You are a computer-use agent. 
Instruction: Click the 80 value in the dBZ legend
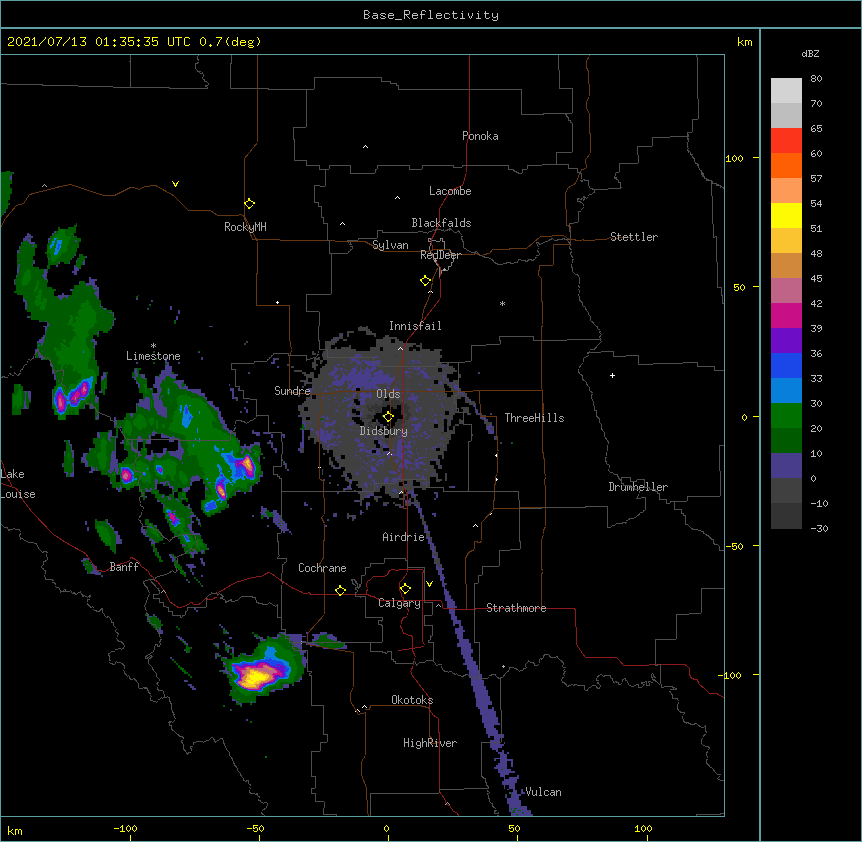click(x=816, y=79)
